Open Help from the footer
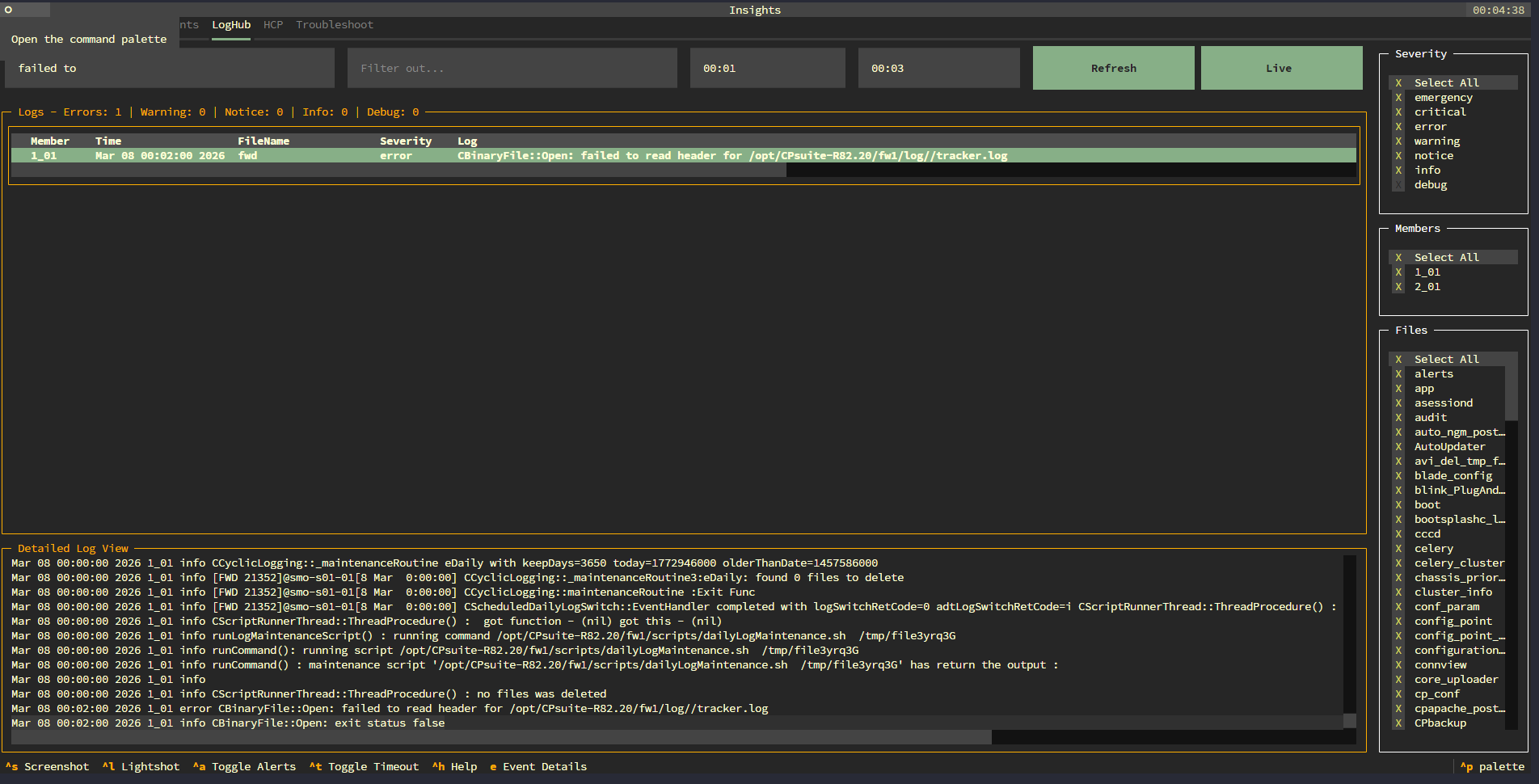 pyautogui.click(x=454, y=766)
